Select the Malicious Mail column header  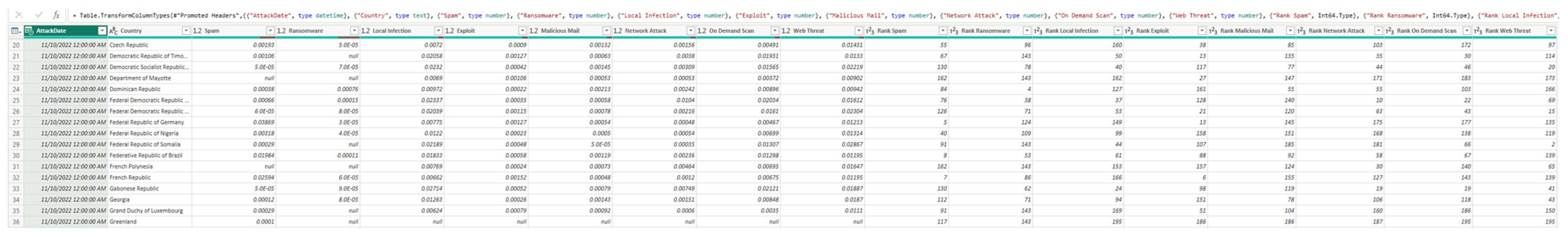point(560,31)
